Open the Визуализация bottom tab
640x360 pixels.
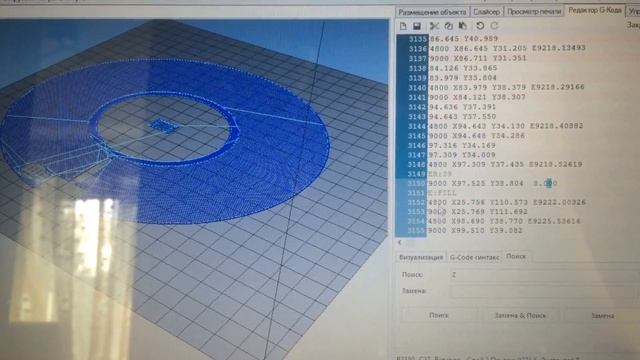click(421, 257)
